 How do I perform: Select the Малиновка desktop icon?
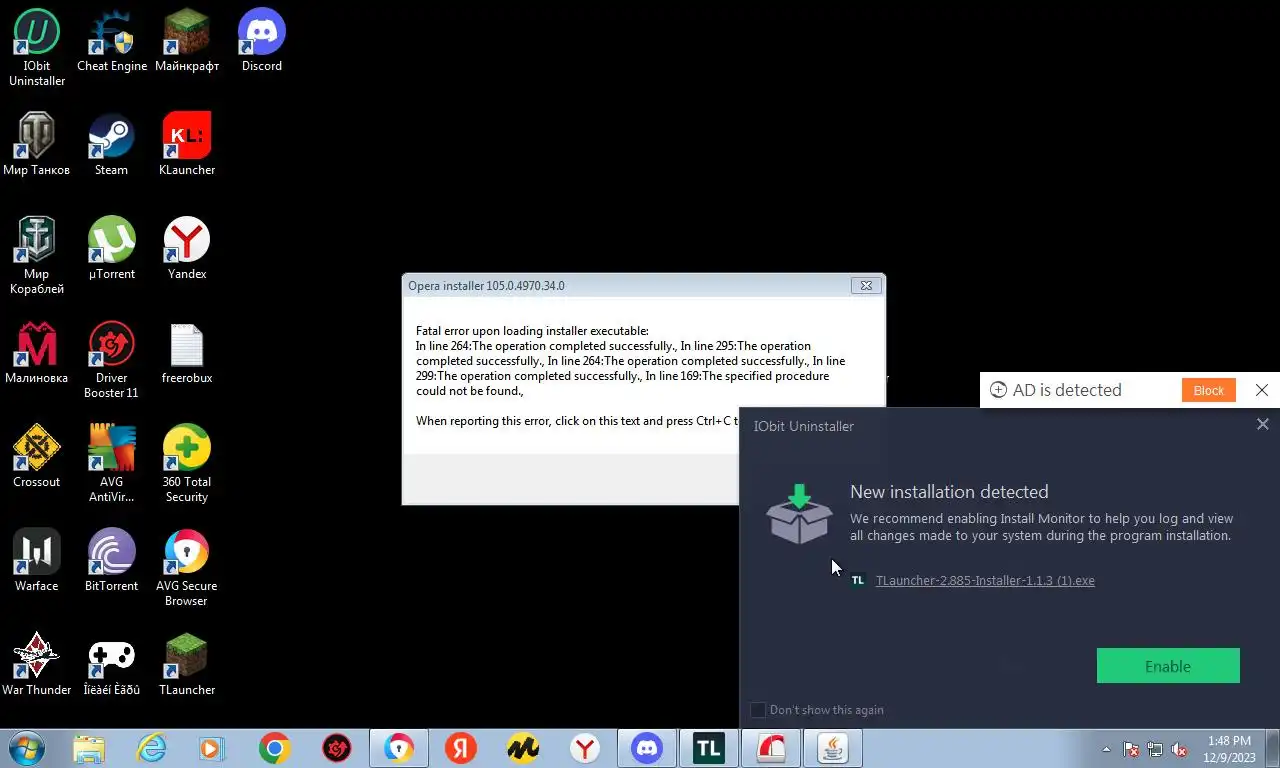[x=37, y=352]
